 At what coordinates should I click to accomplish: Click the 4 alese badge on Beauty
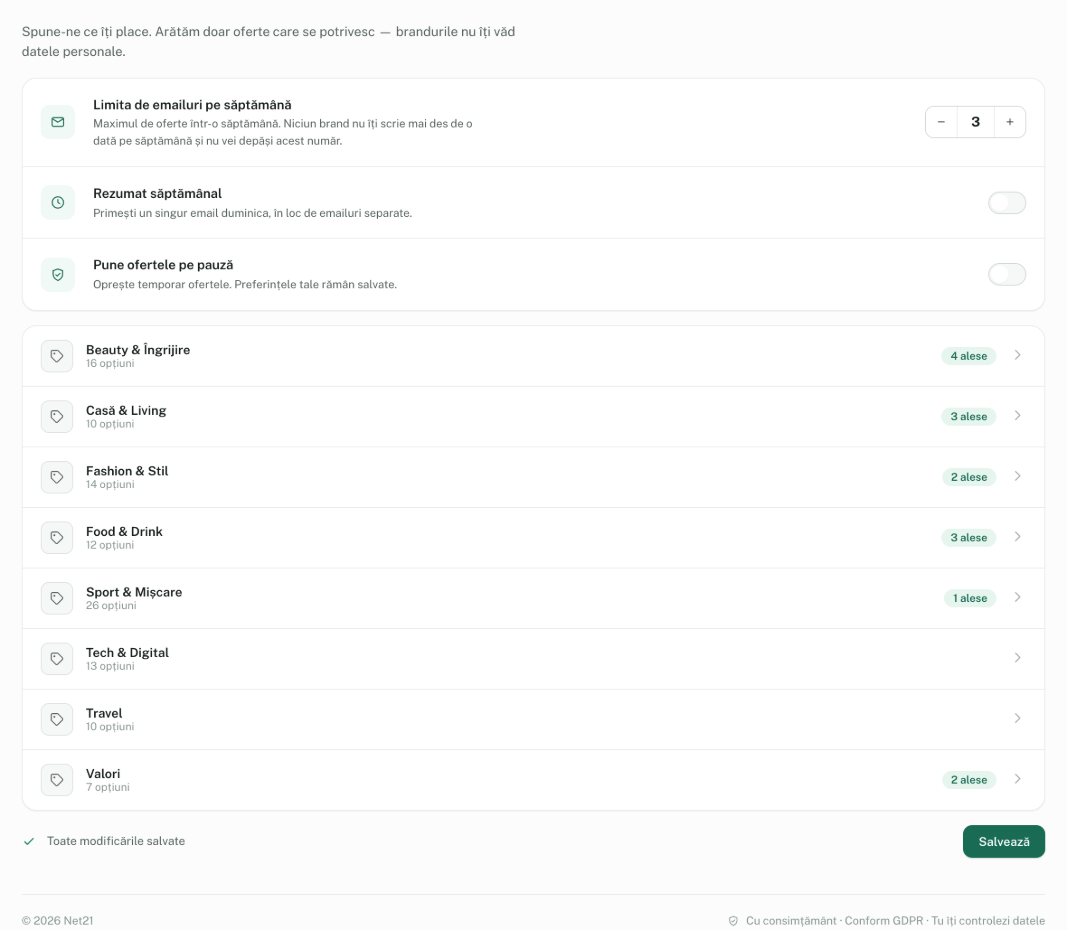968,356
